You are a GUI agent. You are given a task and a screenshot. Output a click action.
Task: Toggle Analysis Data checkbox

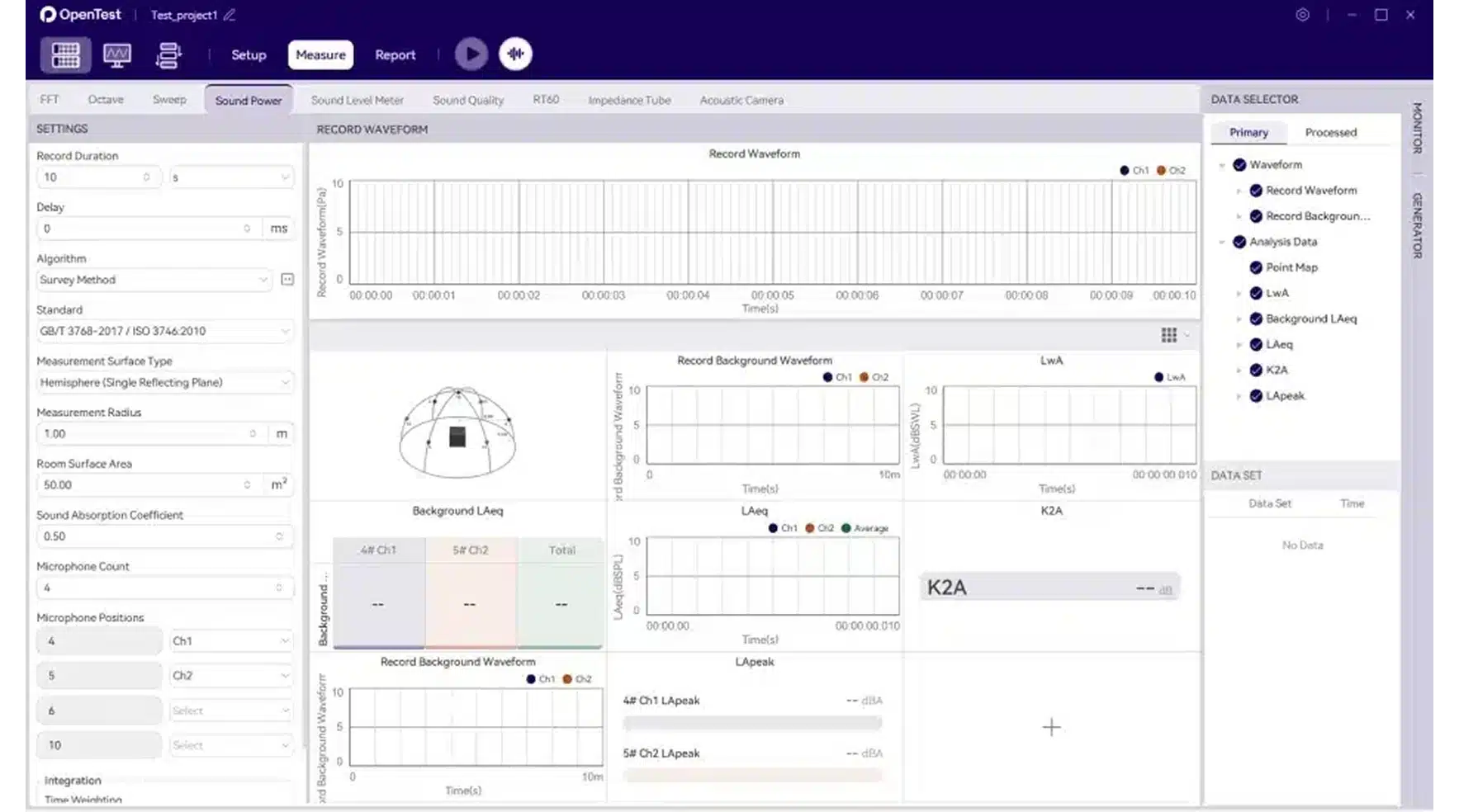(1239, 242)
